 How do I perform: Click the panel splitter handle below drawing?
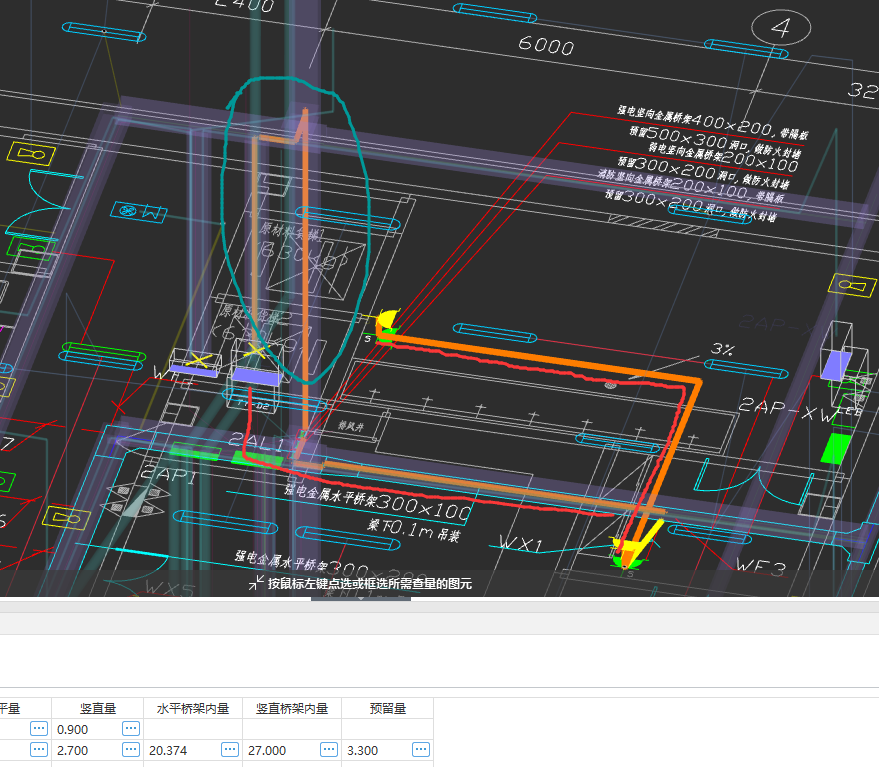(x=360, y=599)
